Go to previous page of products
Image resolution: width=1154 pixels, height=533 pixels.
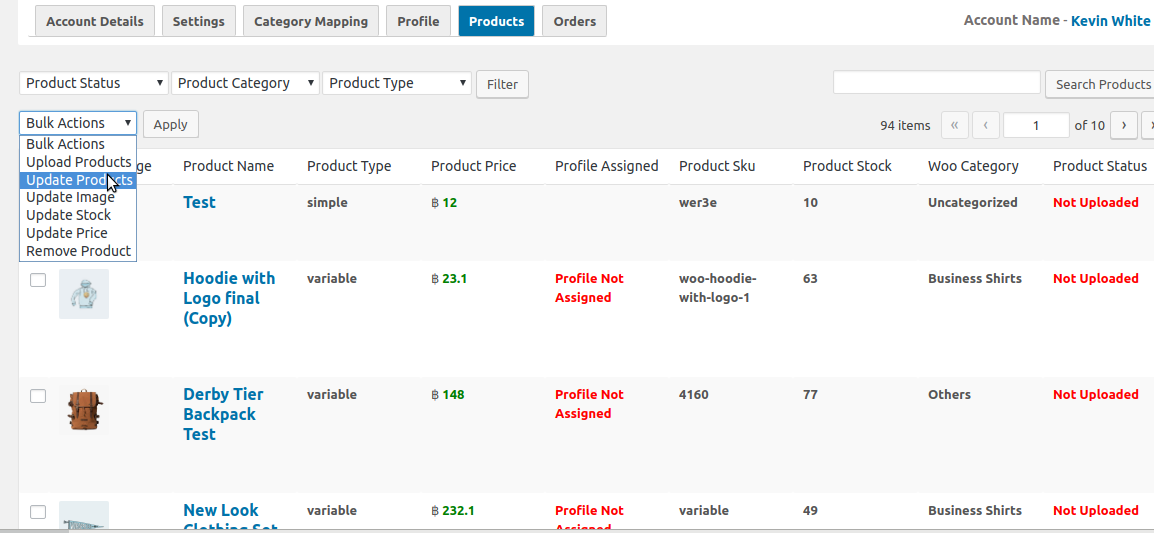pos(985,125)
